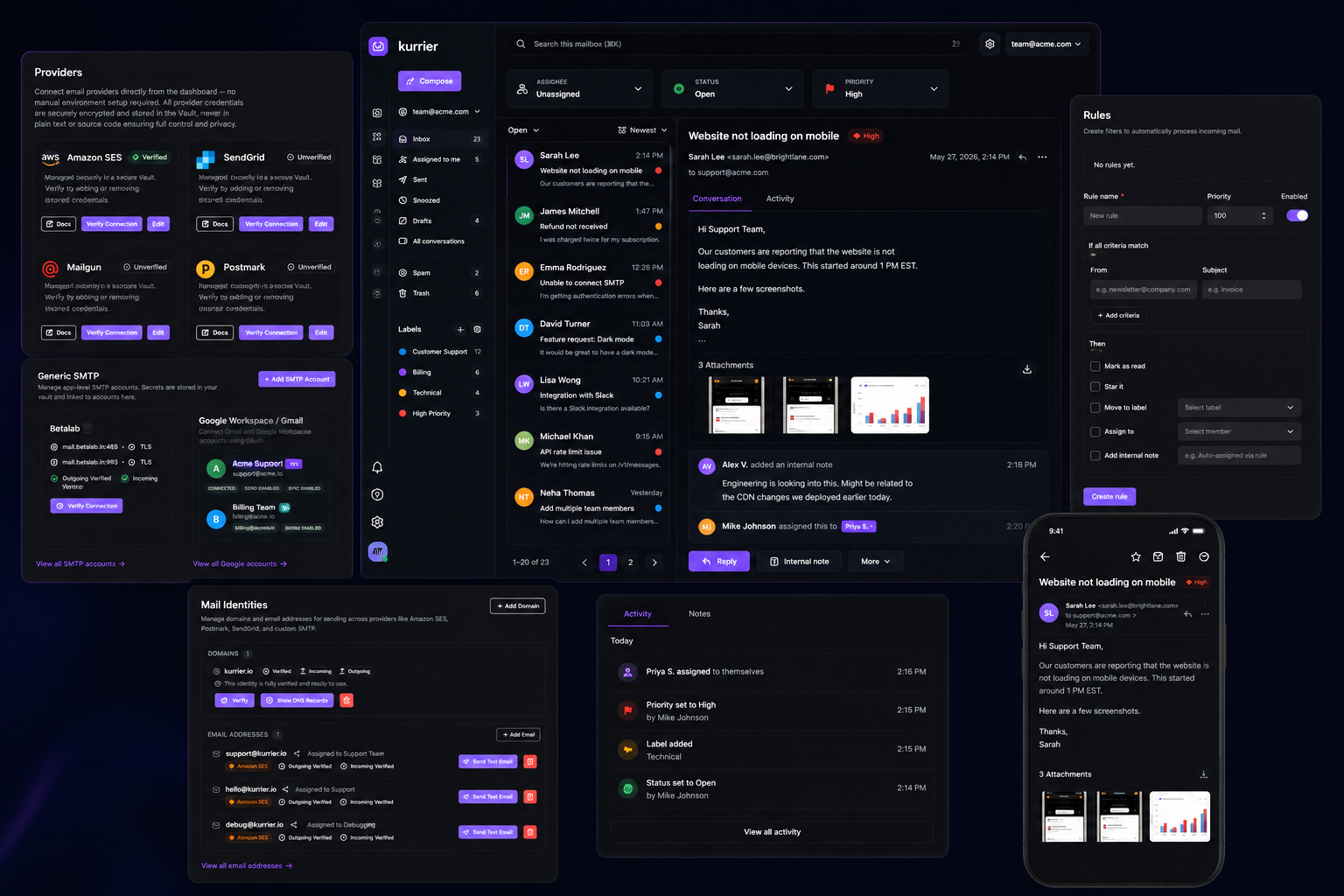
Task: Open the More dropdown button
Action: click(x=876, y=562)
